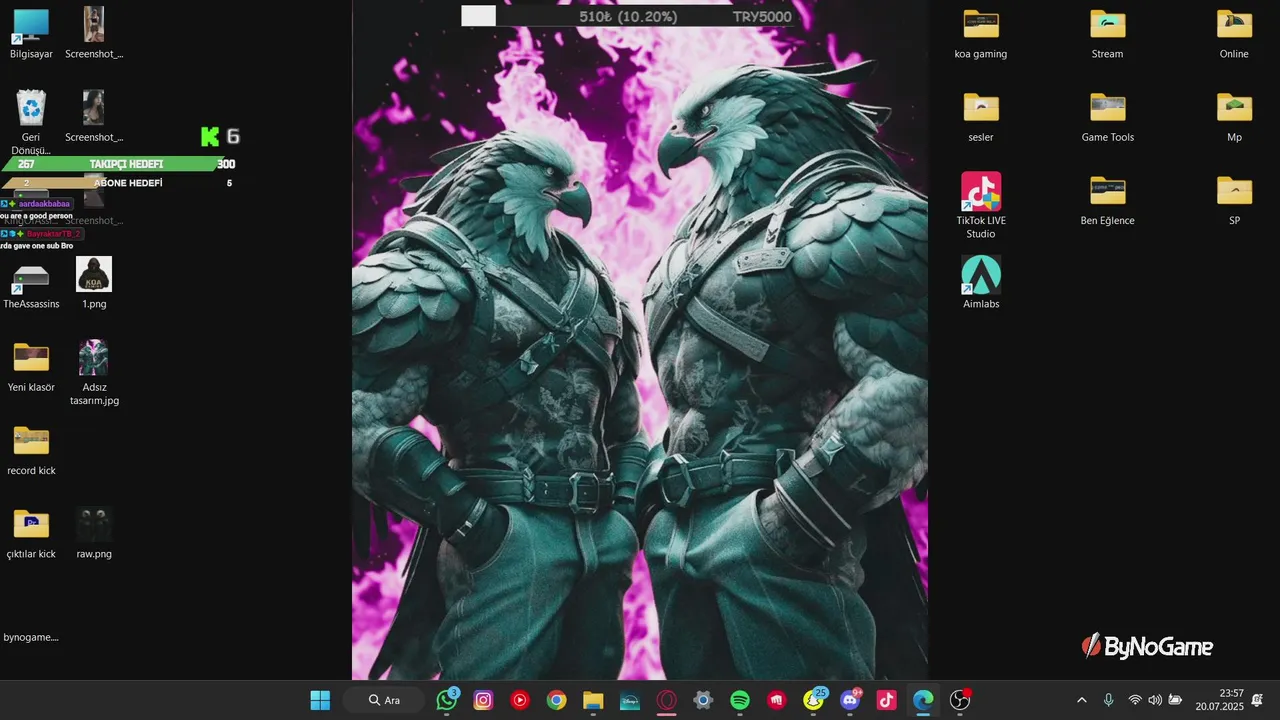This screenshot has width=1280, height=720.
Task: Select the raw.png file
Action: pyautogui.click(x=94, y=533)
